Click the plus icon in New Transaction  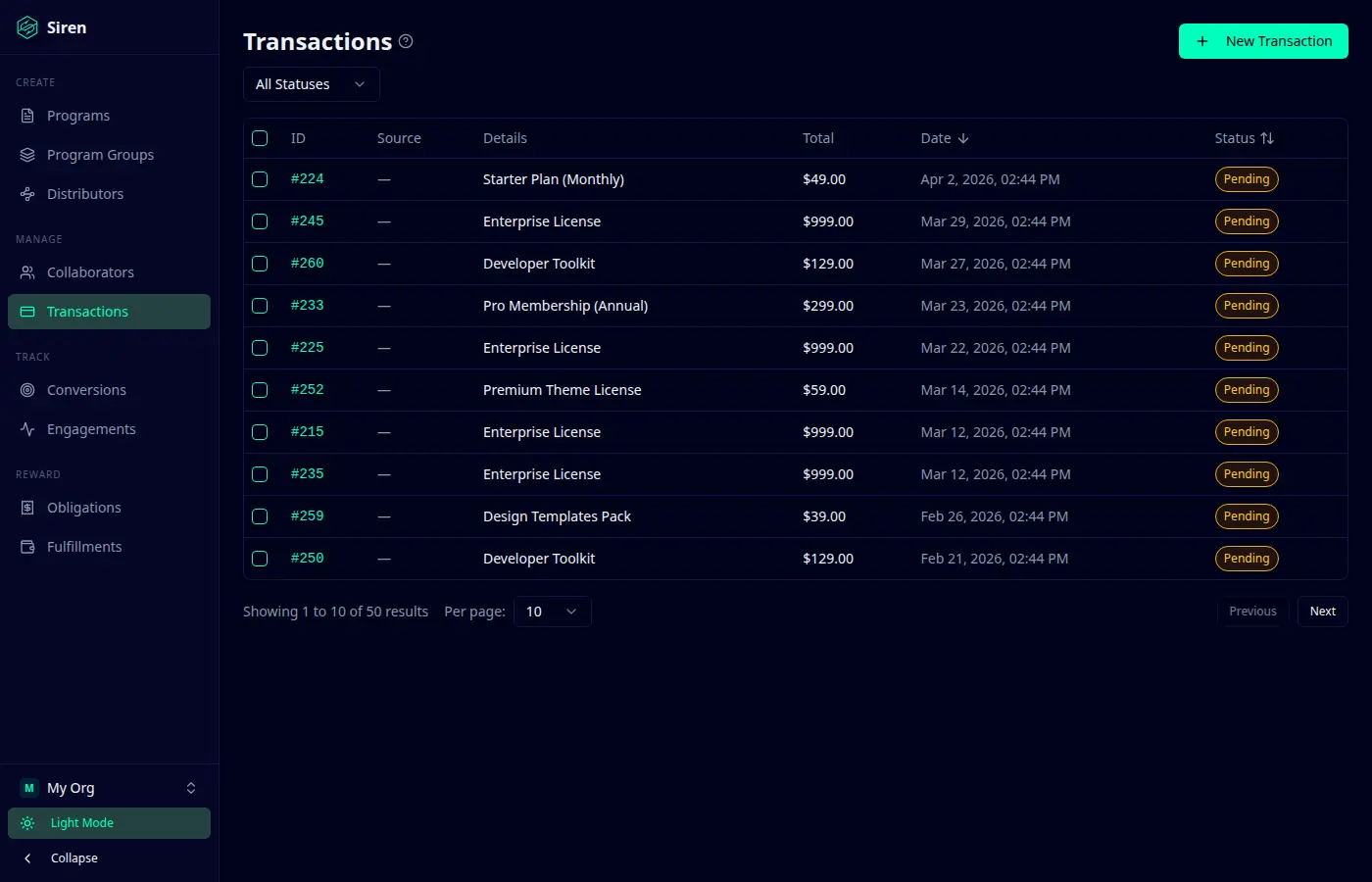point(1202,41)
